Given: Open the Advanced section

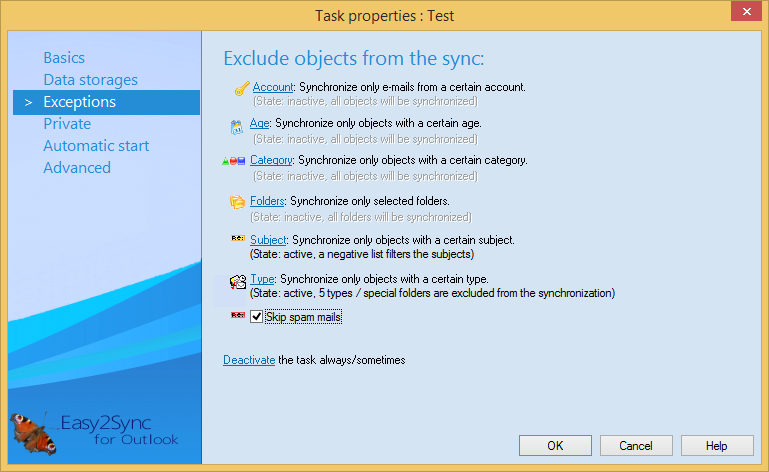Looking at the screenshot, I should 77,168.
